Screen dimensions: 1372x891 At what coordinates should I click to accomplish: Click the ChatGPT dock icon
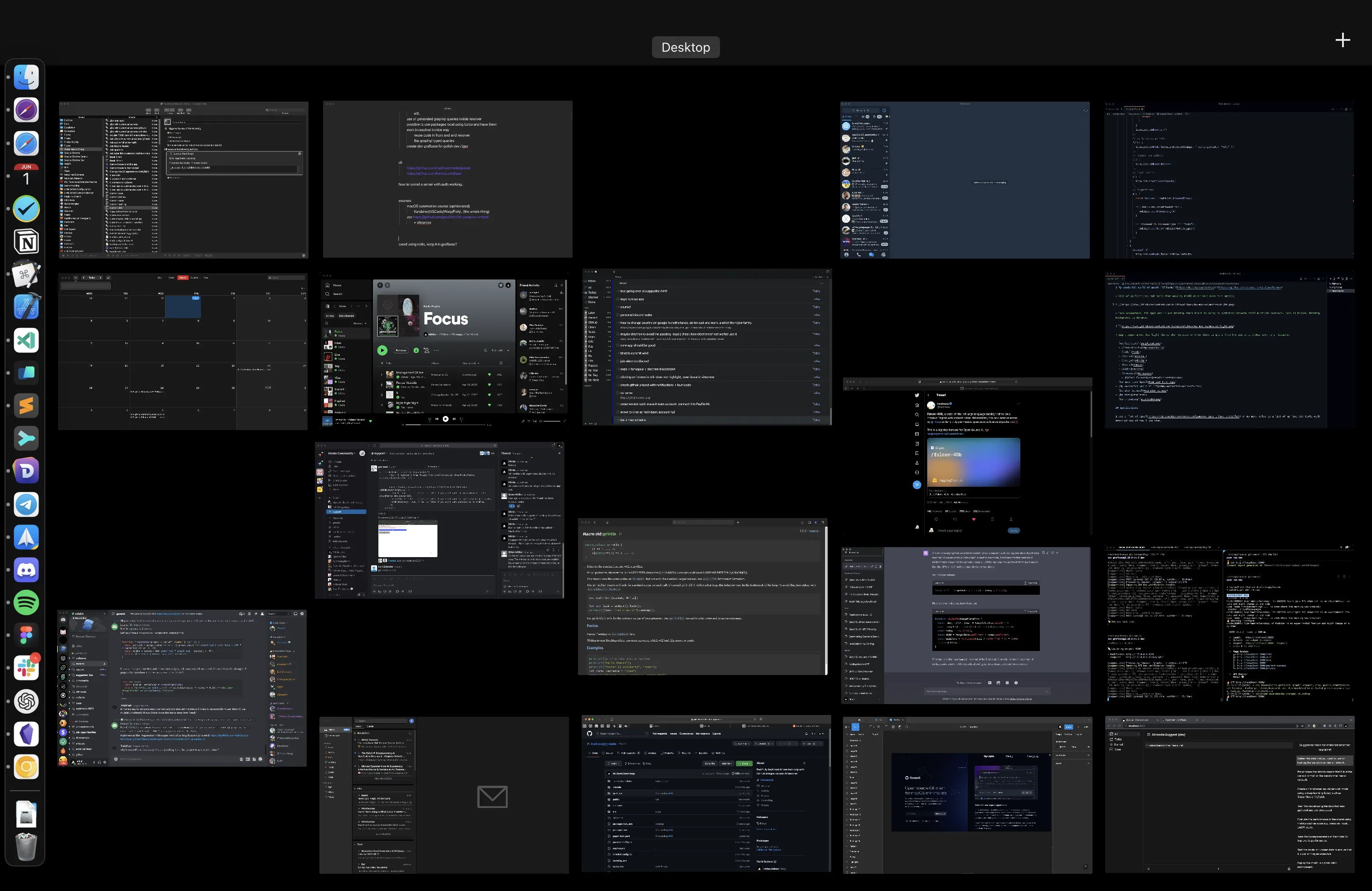click(26, 701)
